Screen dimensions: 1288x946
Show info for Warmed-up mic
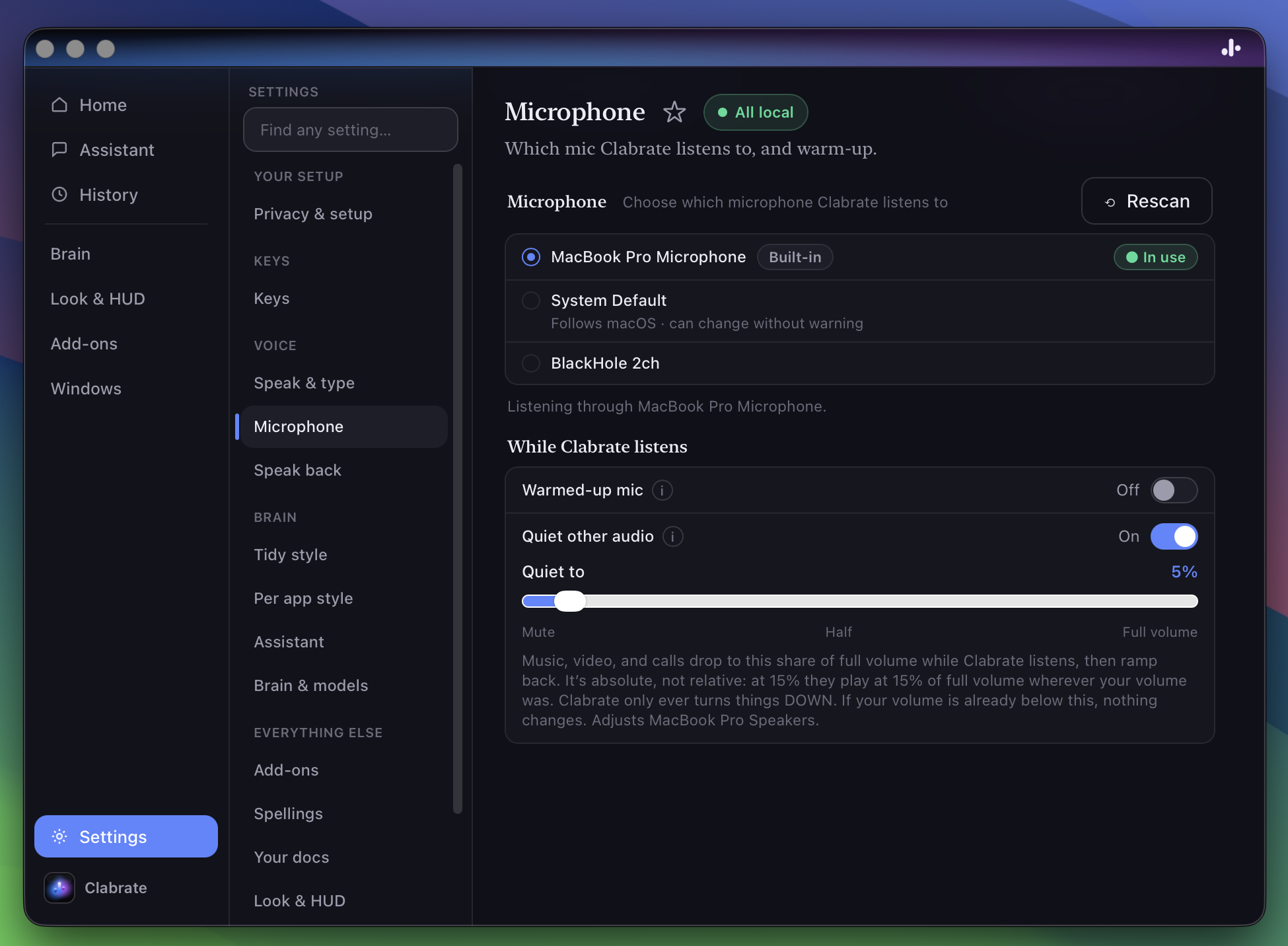pos(662,490)
